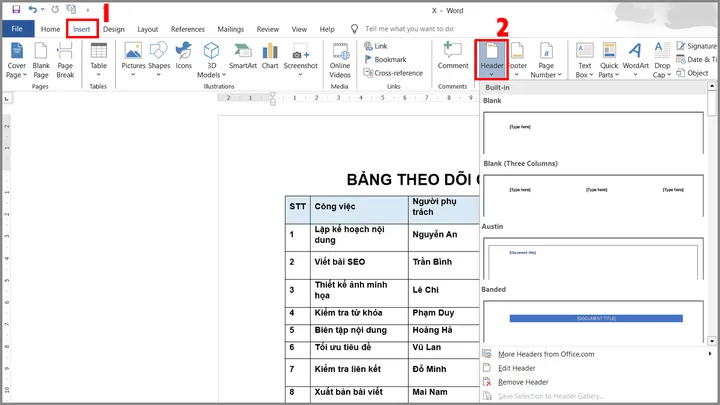Viewport: 720px width, 405px height.
Task: Expand the Screenshot dropdown arrow
Action: [300, 75]
